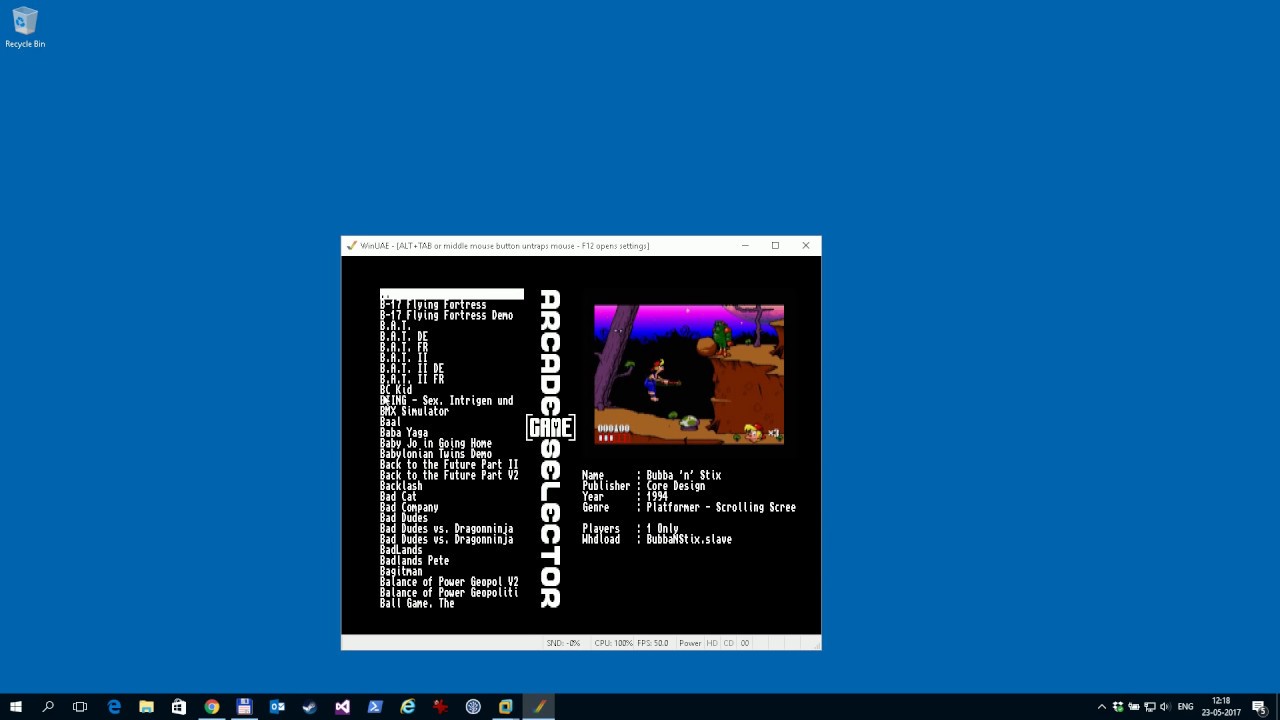Select the Bad Company entry
The width and height of the screenshot is (1280, 720).
point(409,507)
